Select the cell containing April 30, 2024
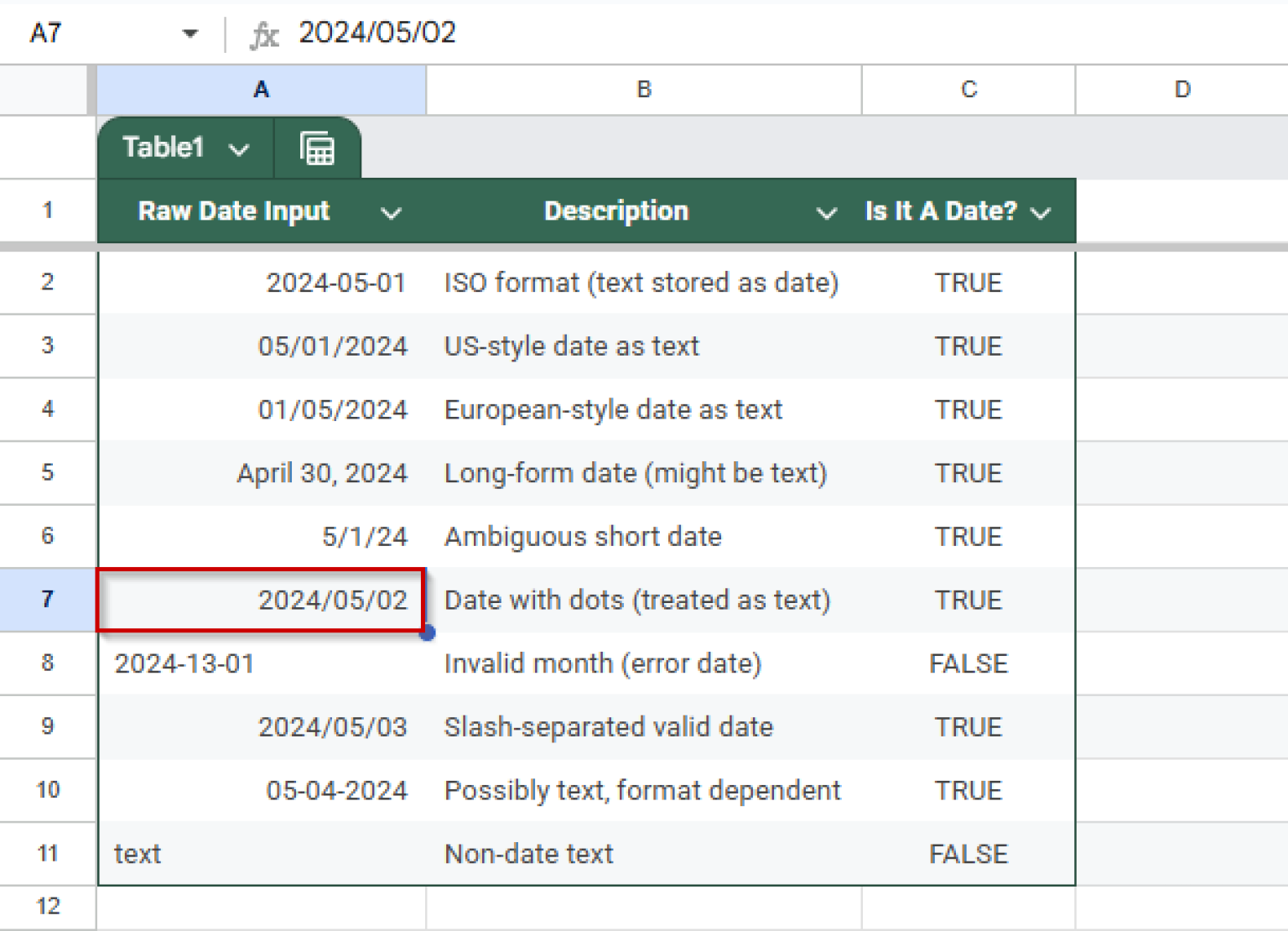The width and height of the screenshot is (1288, 931). 323,473
